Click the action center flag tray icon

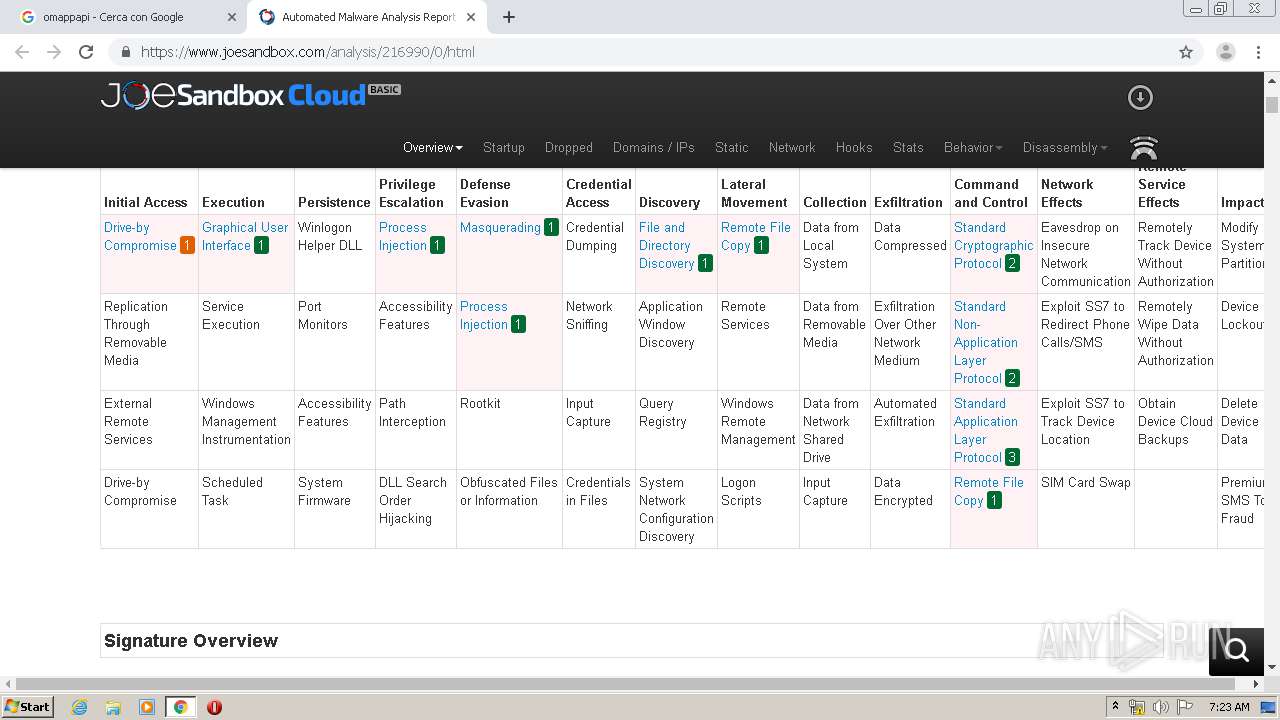tap(1184, 707)
